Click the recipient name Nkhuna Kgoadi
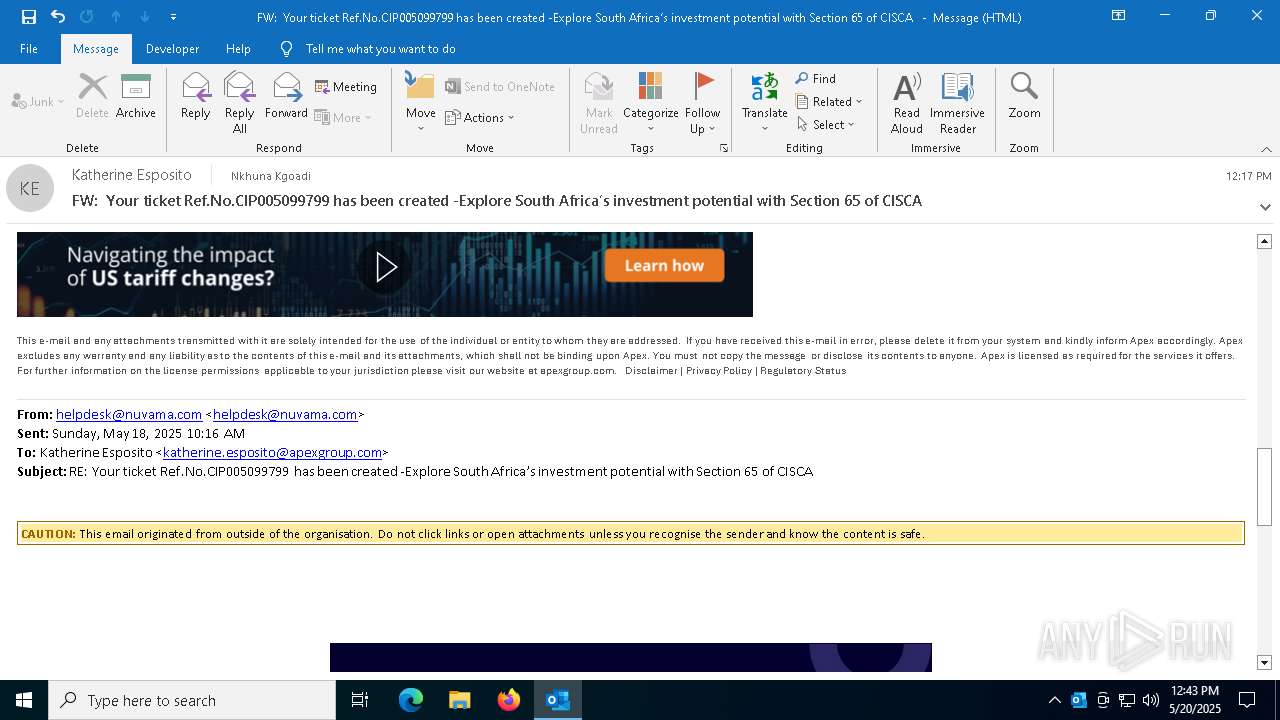Viewport: 1280px width, 720px height. (271, 176)
